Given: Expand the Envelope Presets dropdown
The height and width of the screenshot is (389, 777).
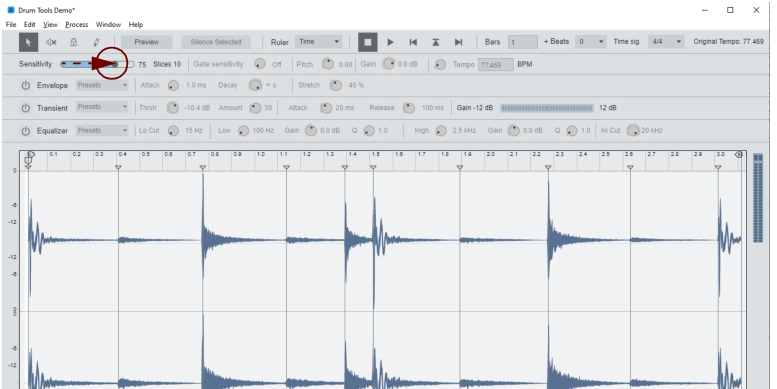Looking at the screenshot, I should tap(102, 85).
